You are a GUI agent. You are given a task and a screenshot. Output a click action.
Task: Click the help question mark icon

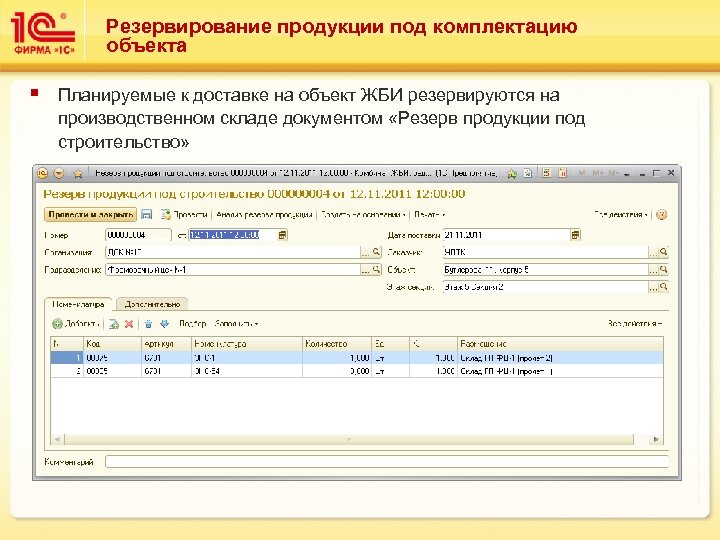coord(661,214)
